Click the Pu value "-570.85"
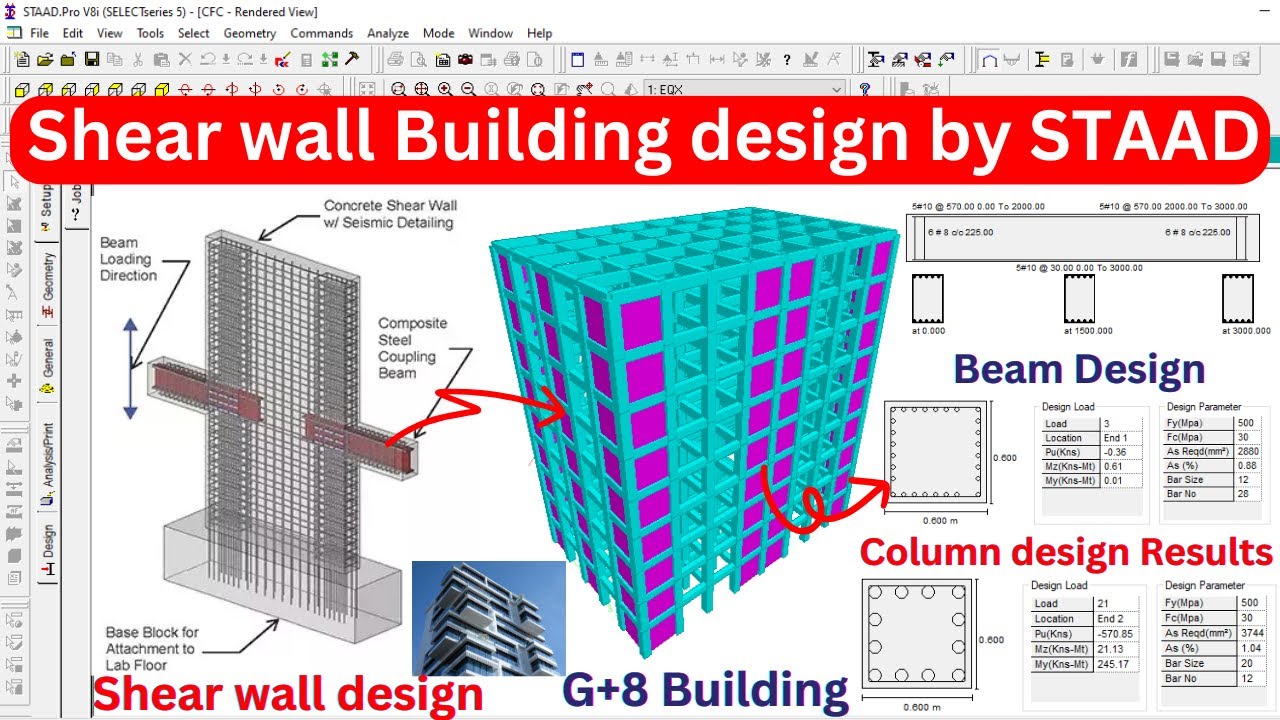This screenshot has height=720, width=1280. click(x=1116, y=633)
